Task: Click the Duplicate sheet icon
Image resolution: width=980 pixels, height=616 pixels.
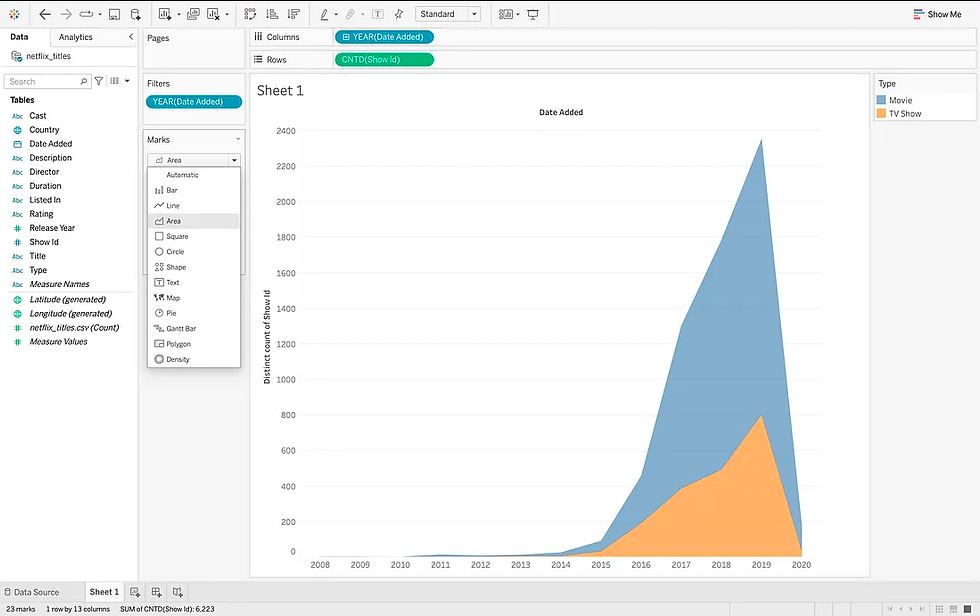Action: click(193, 14)
